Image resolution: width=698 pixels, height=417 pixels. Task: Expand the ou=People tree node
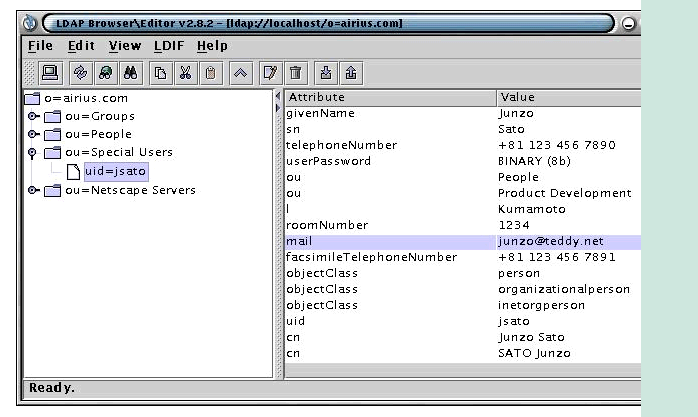pyautogui.click(x=33, y=134)
